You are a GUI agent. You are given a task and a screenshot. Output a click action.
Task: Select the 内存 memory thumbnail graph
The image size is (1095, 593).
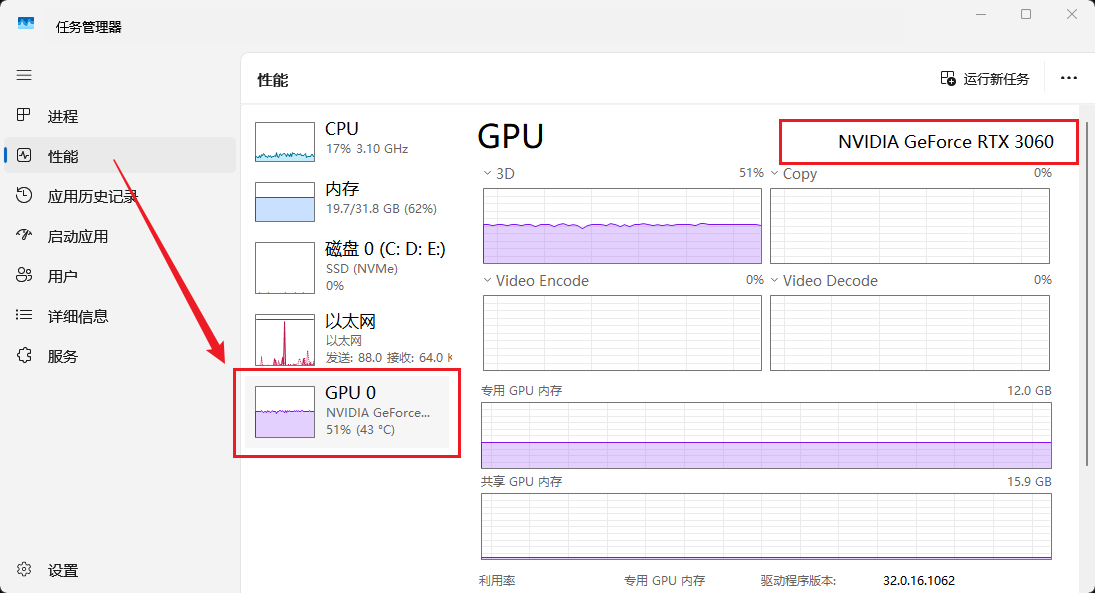pos(285,202)
